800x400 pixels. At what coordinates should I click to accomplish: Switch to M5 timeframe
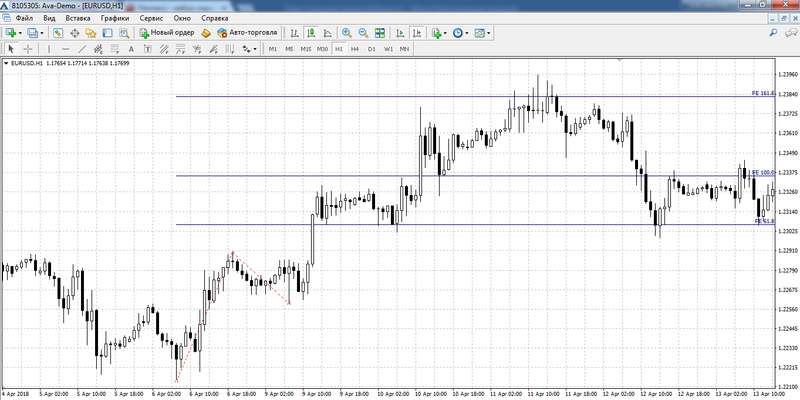coord(289,49)
